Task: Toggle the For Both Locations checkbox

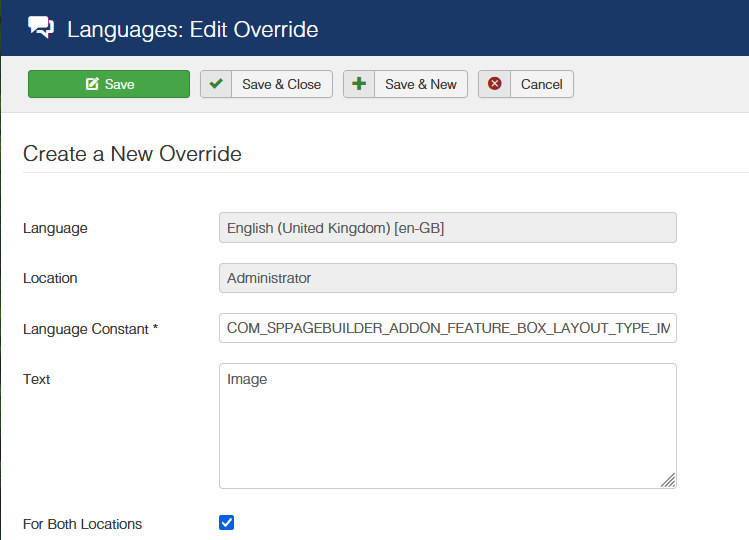Action: (x=226, y=522)
